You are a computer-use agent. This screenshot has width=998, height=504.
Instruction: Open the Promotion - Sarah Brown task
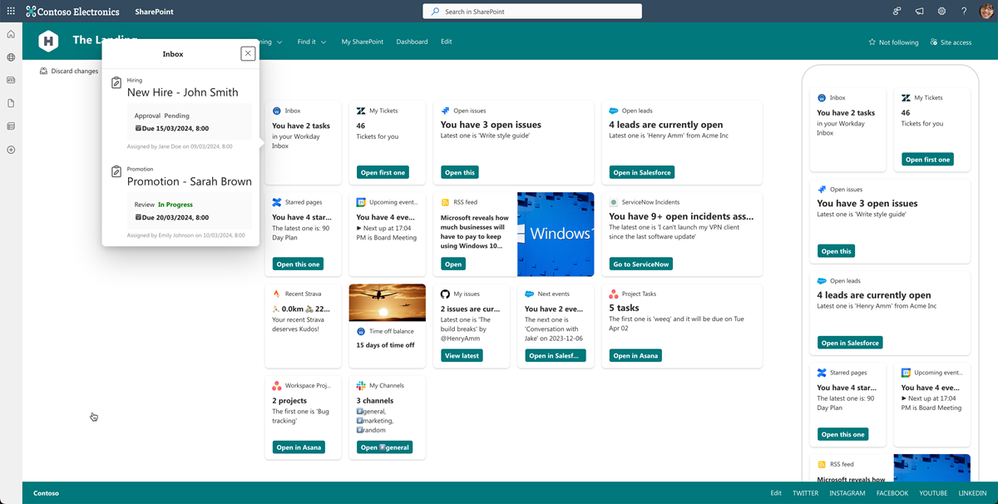[x=189, y=181]
